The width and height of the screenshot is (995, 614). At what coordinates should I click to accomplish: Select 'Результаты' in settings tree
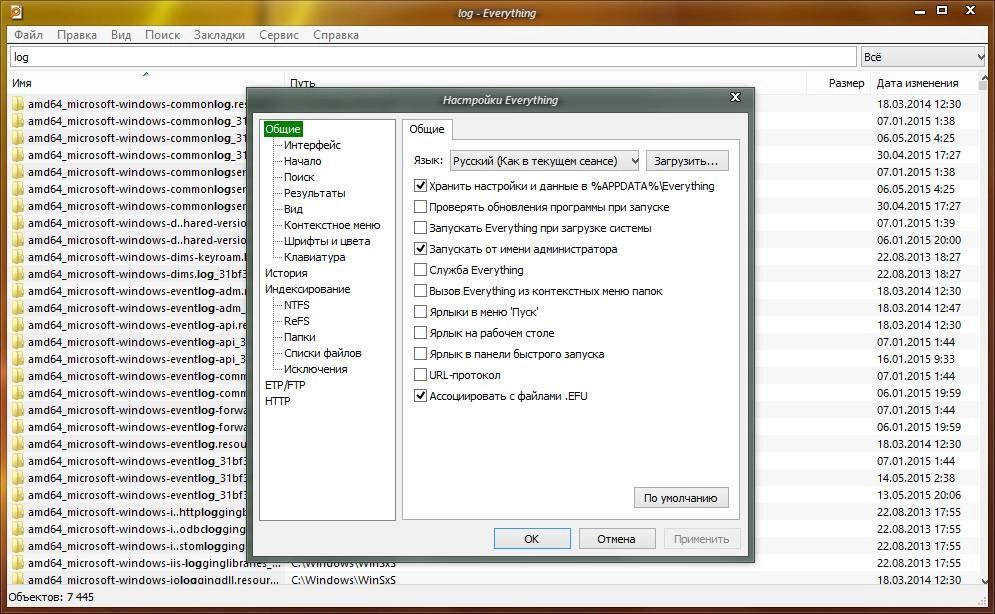point(315,193)
